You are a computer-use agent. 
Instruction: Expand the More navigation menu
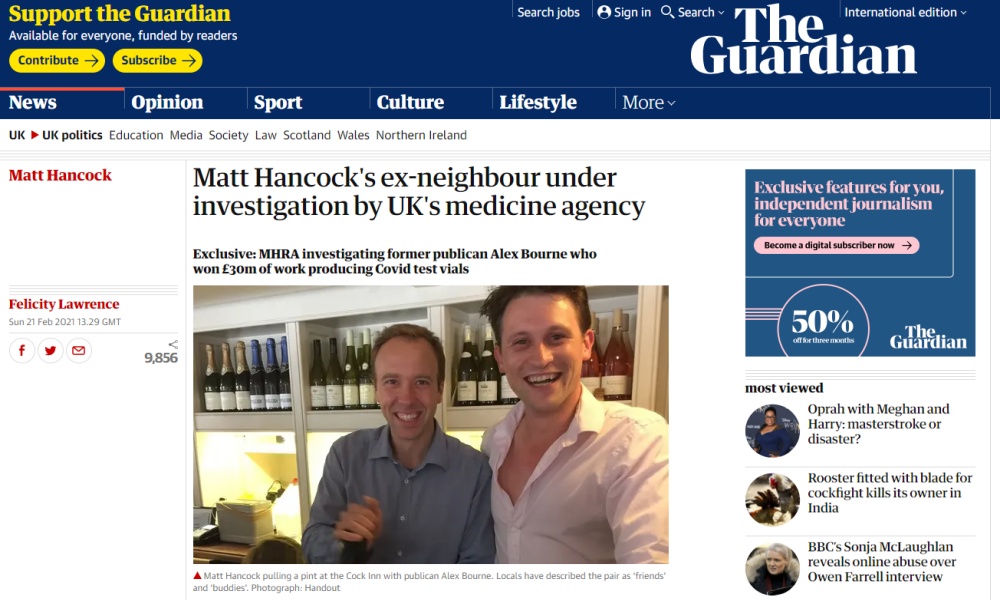[649, 103]
